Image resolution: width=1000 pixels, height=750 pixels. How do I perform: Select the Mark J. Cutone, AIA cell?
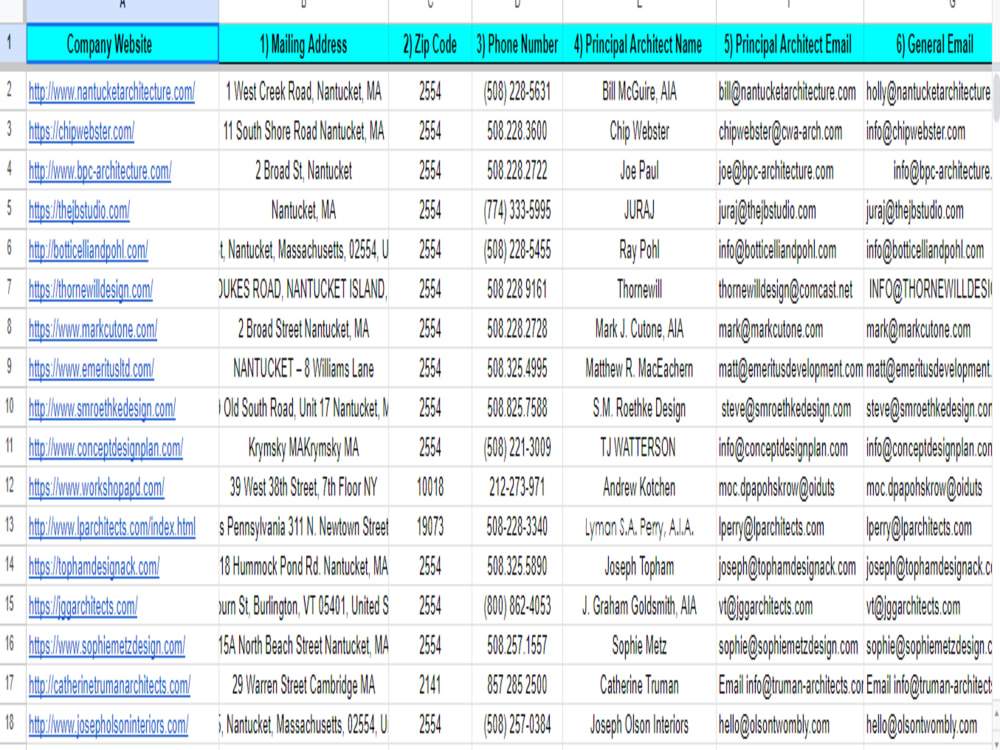click(x=639, y=330)
